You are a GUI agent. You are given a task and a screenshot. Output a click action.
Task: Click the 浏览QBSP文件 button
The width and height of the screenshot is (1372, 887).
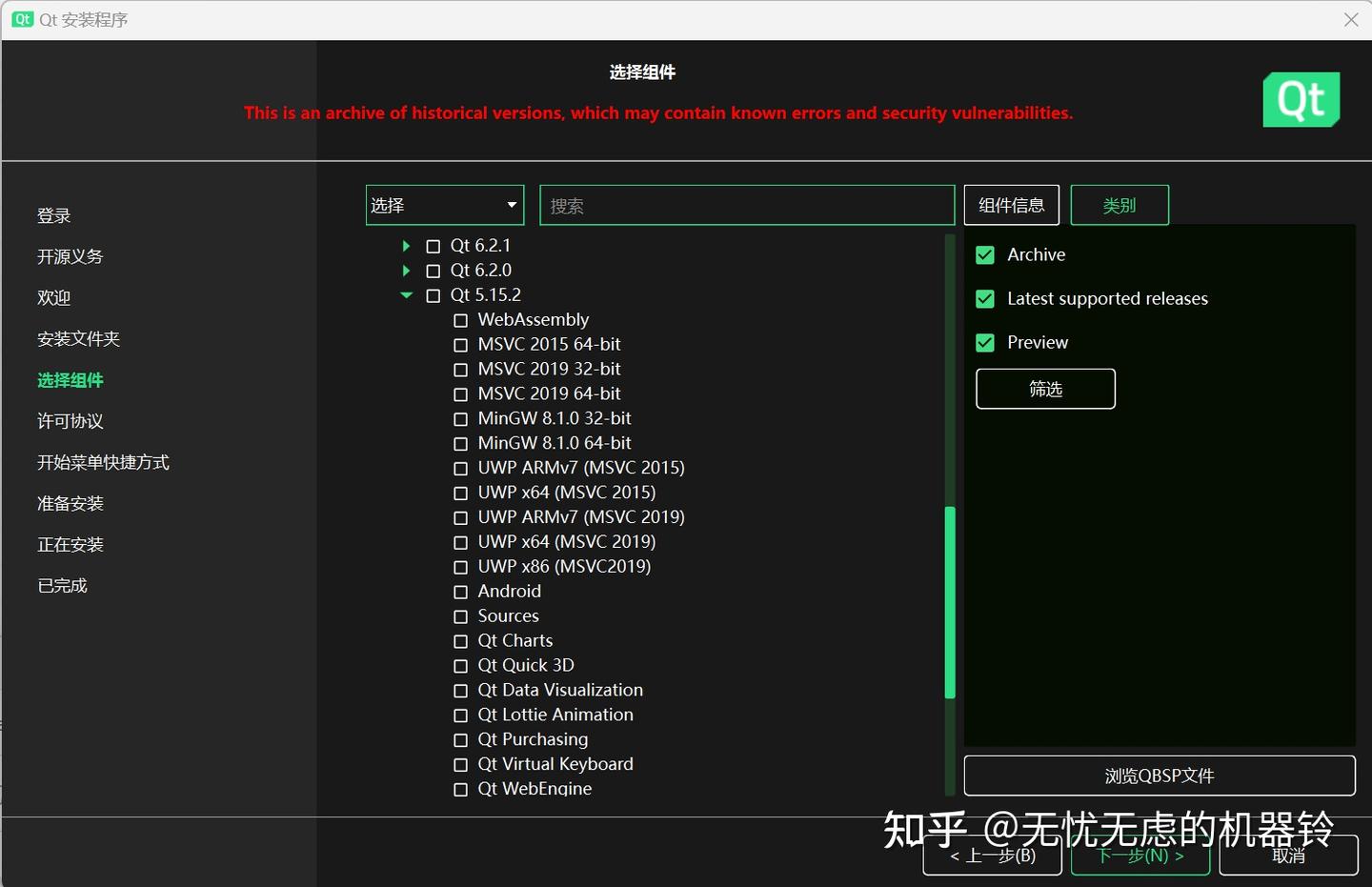(1160, 776)
